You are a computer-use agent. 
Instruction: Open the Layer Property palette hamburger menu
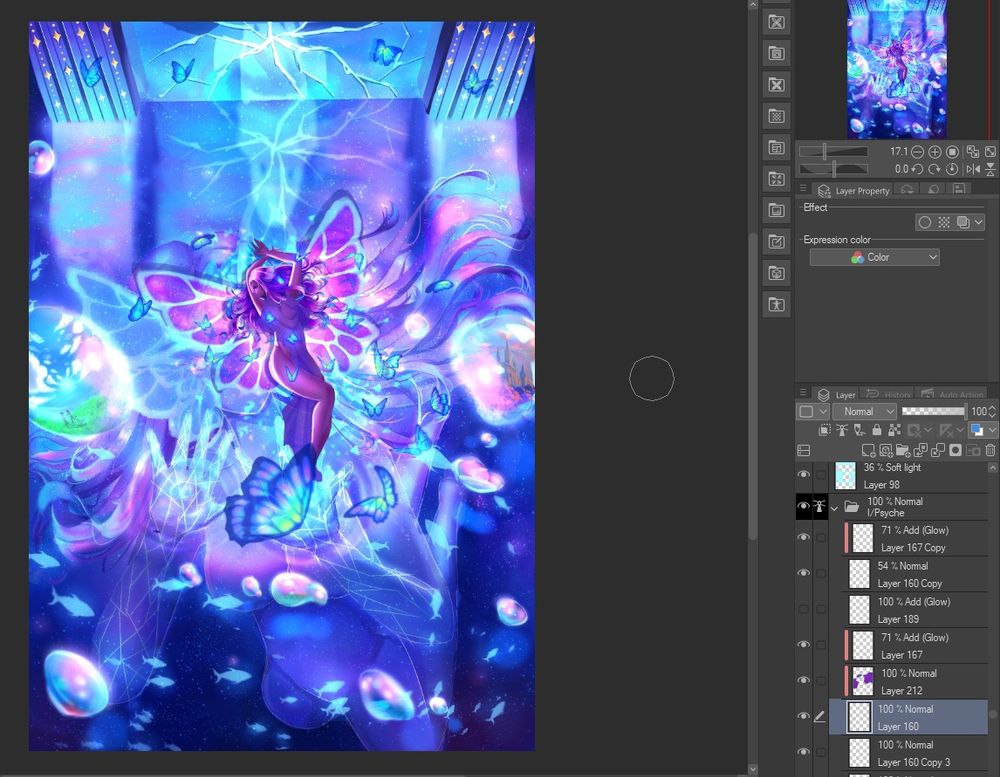click(804, 189)
